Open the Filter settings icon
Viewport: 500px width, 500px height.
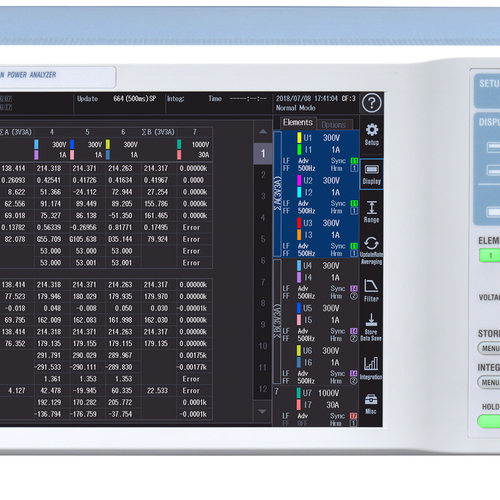371,290
